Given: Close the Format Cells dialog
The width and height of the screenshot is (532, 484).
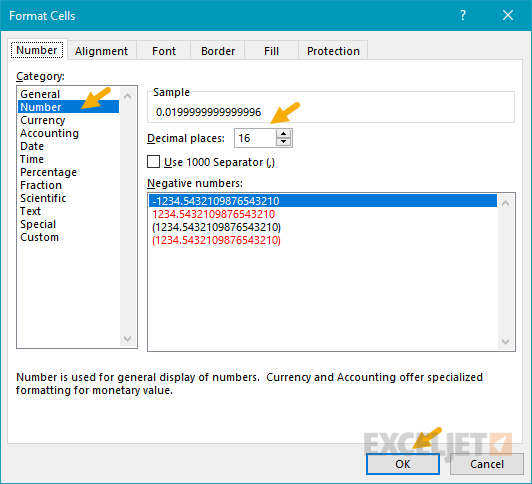Looking at the screenshot, I should [508, 15].
